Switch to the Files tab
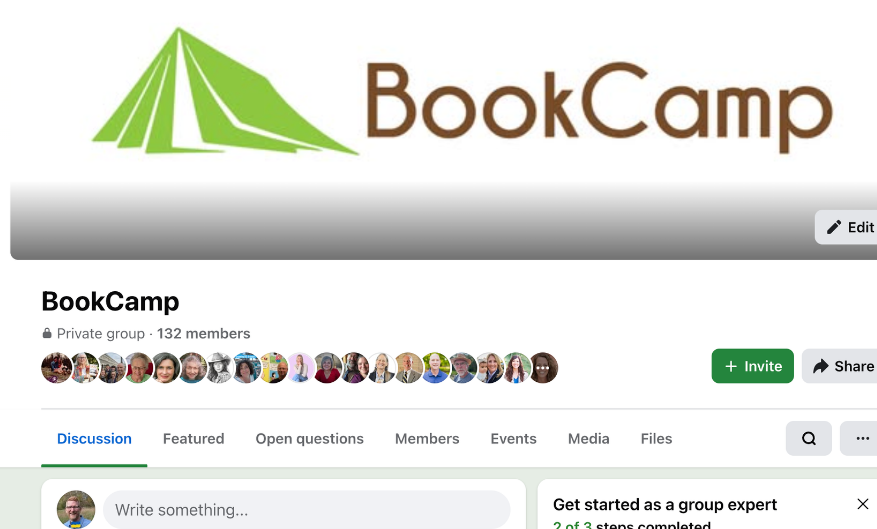 coord(656,438)
